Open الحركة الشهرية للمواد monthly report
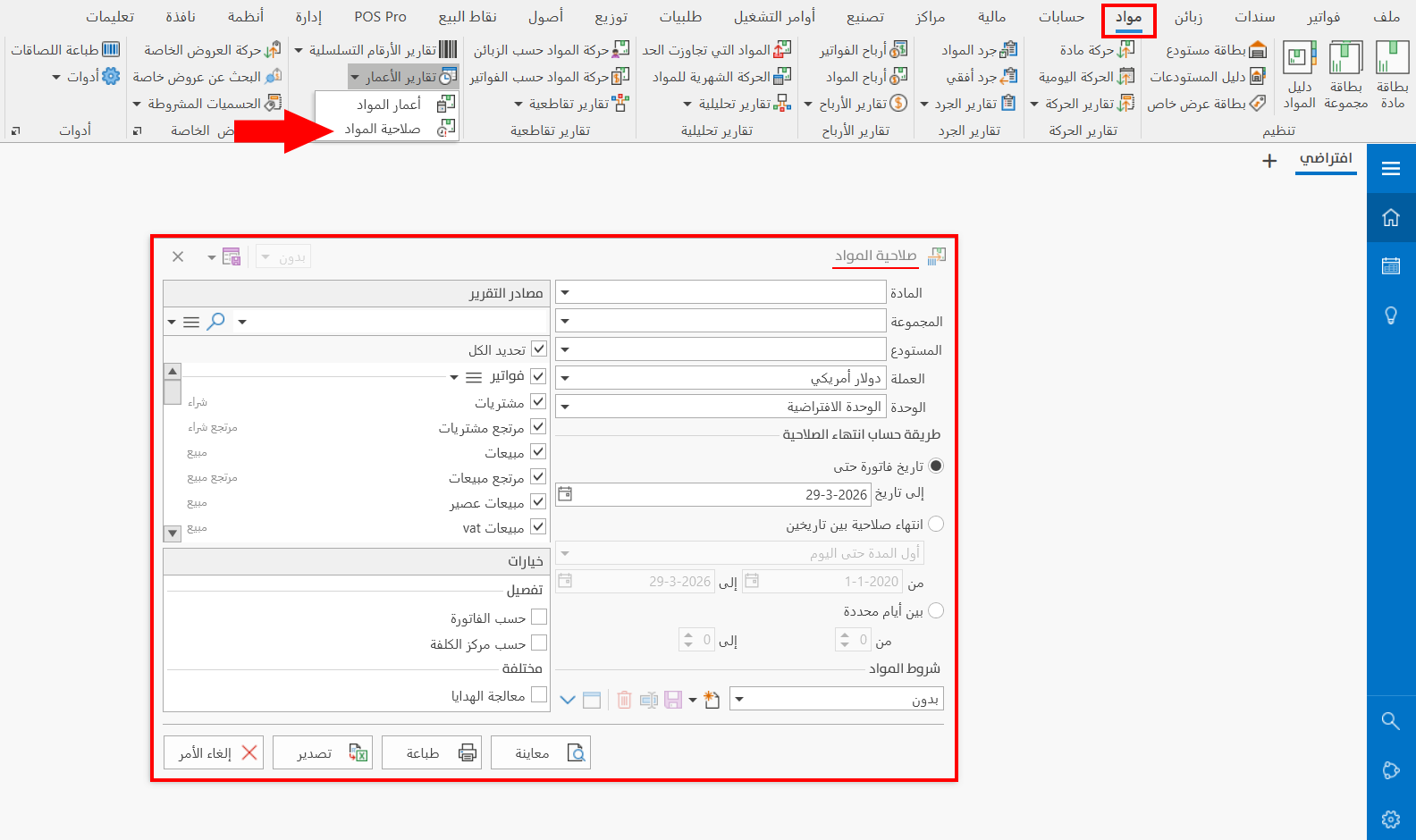Image resolution: width=1416 pixels, height=840 pixels. click(x=721, y=77)
